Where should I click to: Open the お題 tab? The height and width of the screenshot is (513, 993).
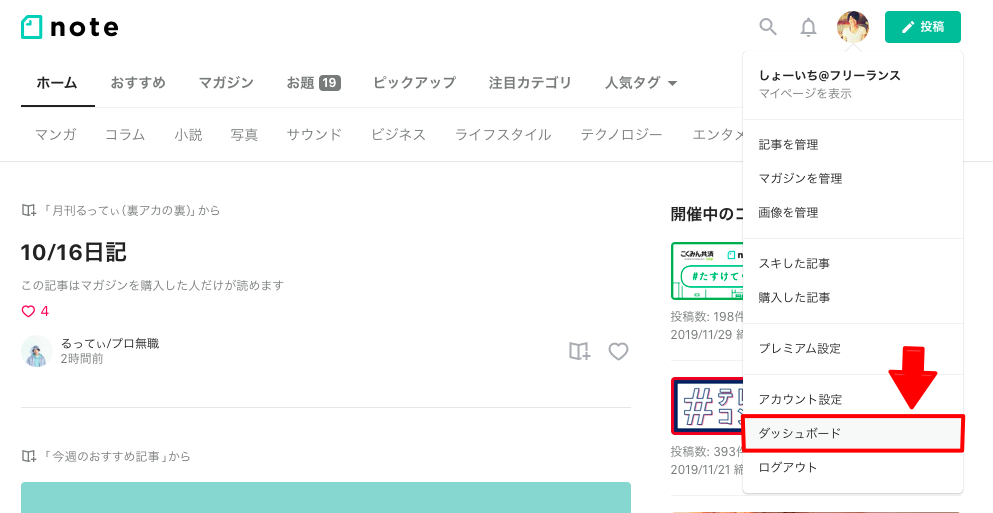pyautogui.click(x=313, y=83)
